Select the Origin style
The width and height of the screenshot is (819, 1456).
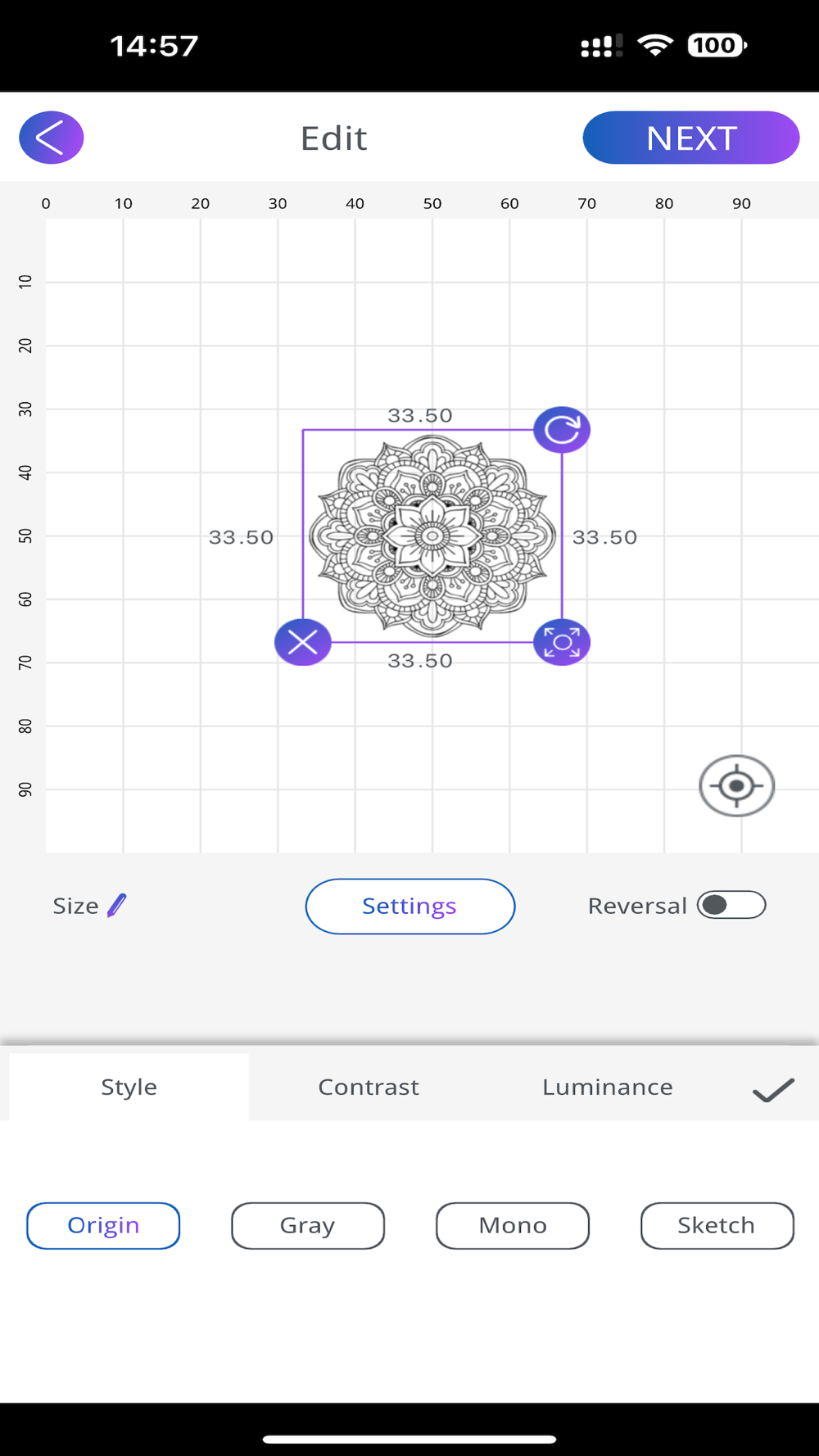coord(103,1225)
